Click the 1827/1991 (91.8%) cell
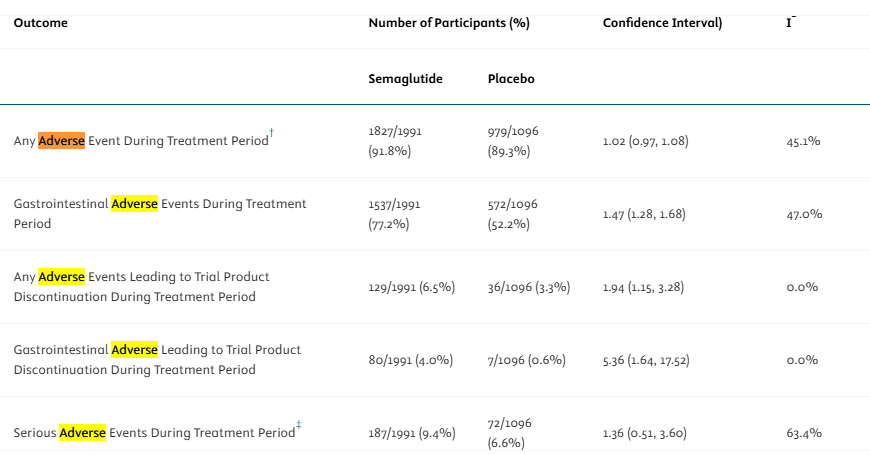The height and width of the screenshot is (455, 870). (394, 141)
